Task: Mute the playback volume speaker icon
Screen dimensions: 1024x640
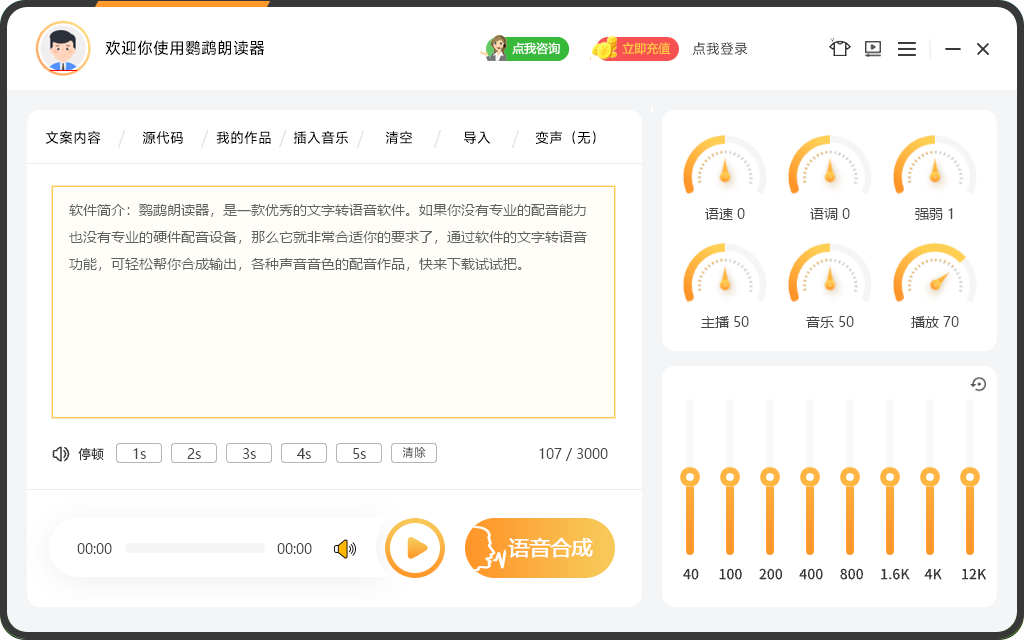Action: [345, 549]
